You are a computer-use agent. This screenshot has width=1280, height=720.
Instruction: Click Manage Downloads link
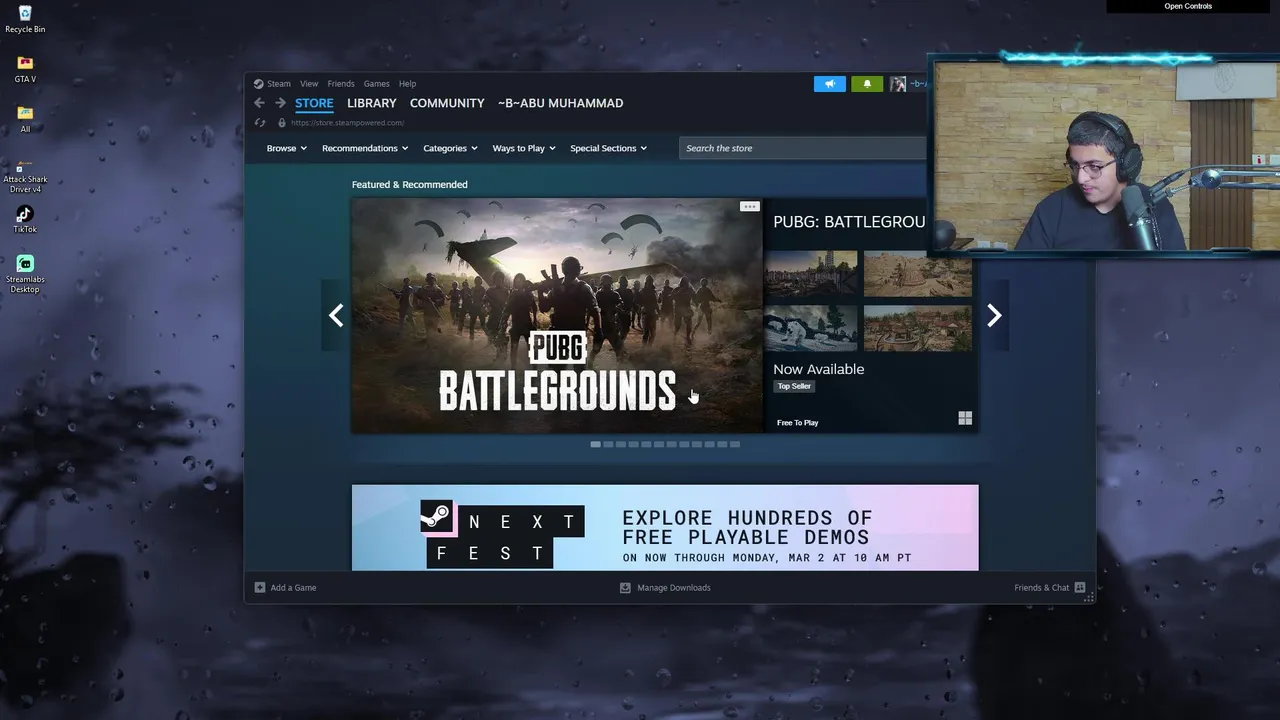click(674, 588)
